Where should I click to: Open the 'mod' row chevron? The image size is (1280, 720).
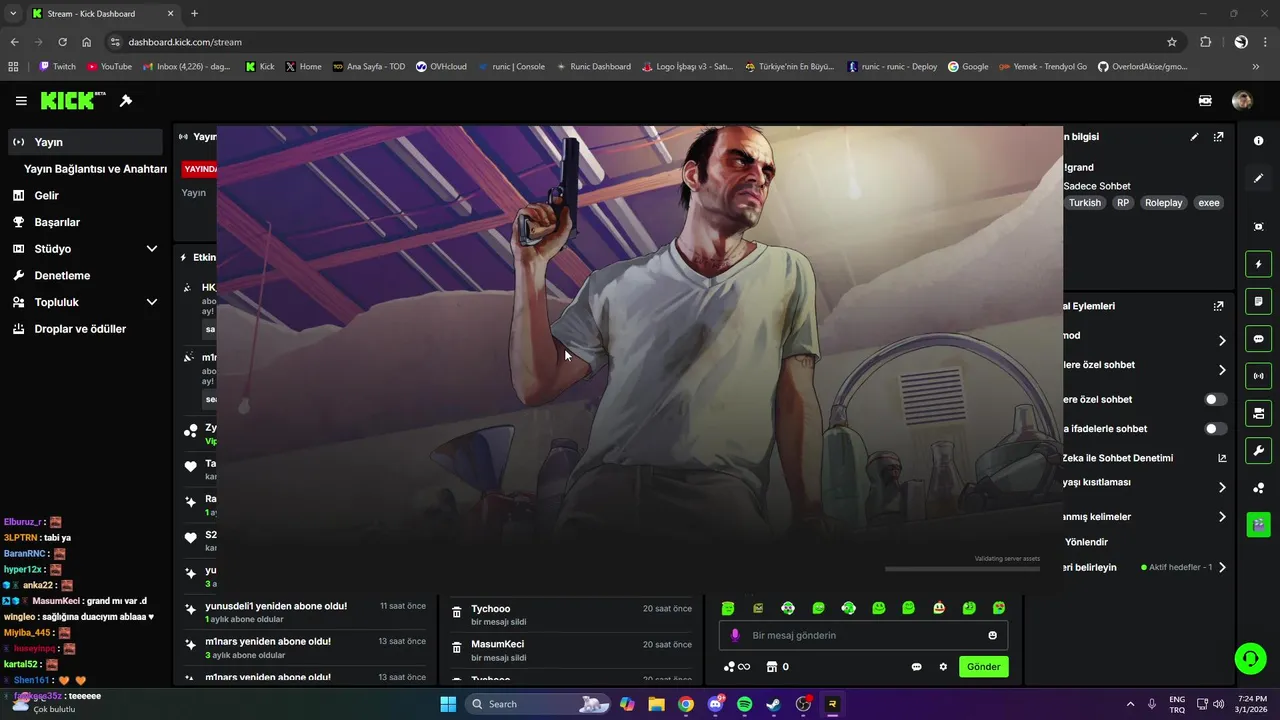(1221, 341)
